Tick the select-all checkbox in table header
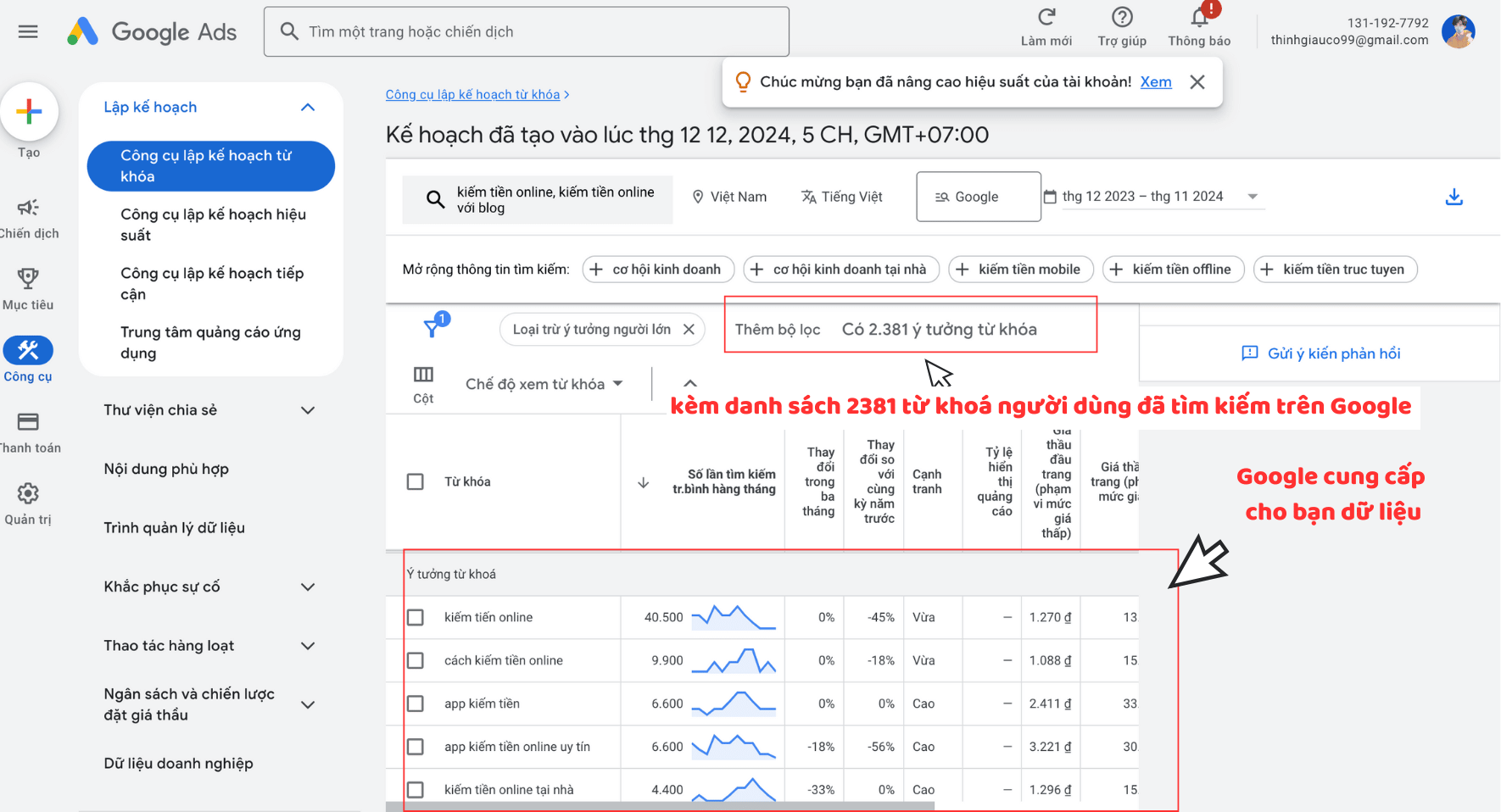This screenshot has height=812, width=1501. [416, 481]
